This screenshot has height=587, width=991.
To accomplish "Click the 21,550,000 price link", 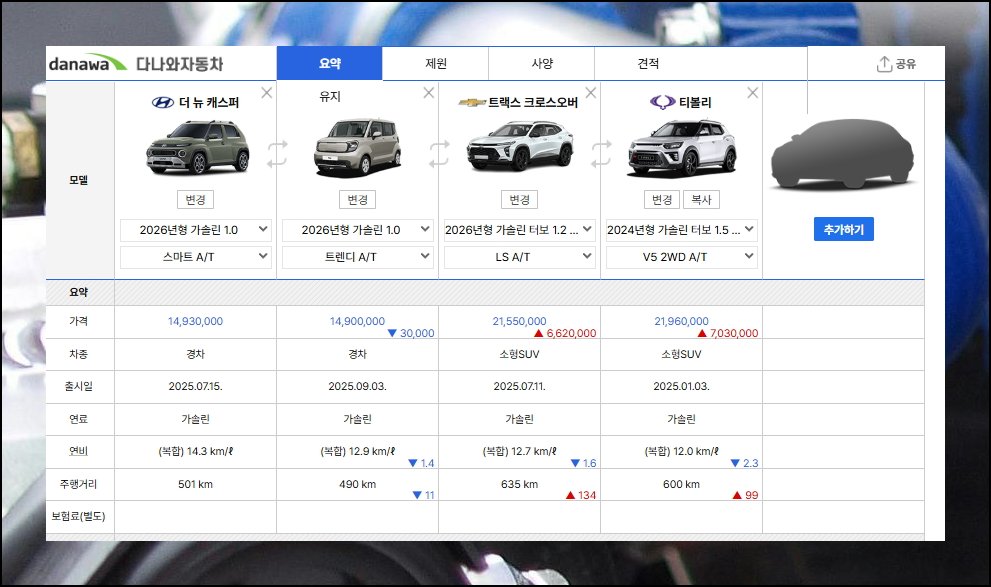I will tap(519, 321).
